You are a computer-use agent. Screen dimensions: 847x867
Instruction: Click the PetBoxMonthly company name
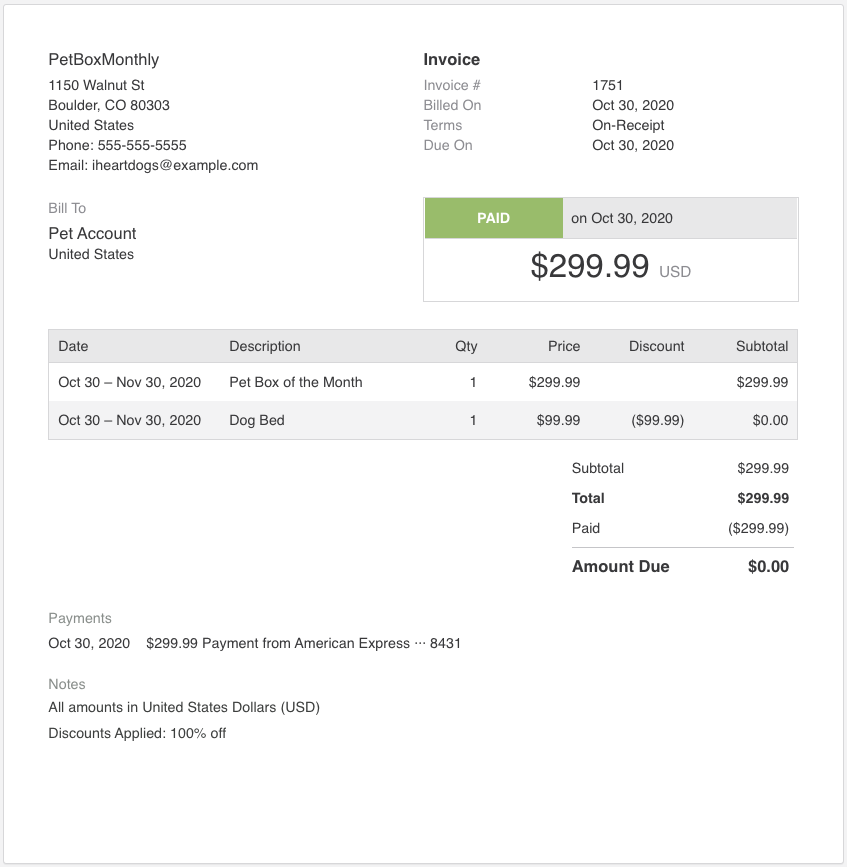[104, 60]
